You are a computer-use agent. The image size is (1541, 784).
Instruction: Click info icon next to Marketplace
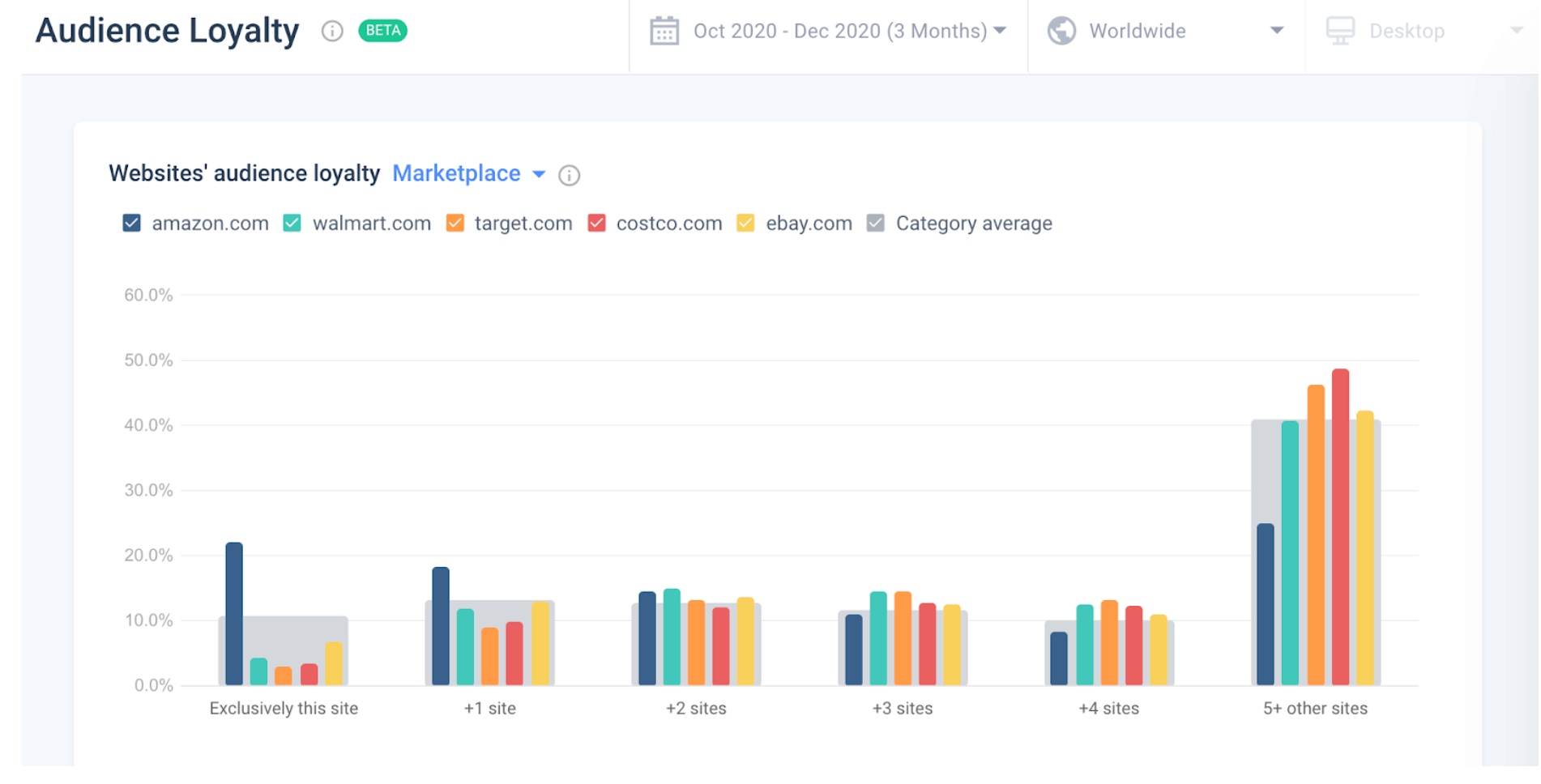pos(570,176)
